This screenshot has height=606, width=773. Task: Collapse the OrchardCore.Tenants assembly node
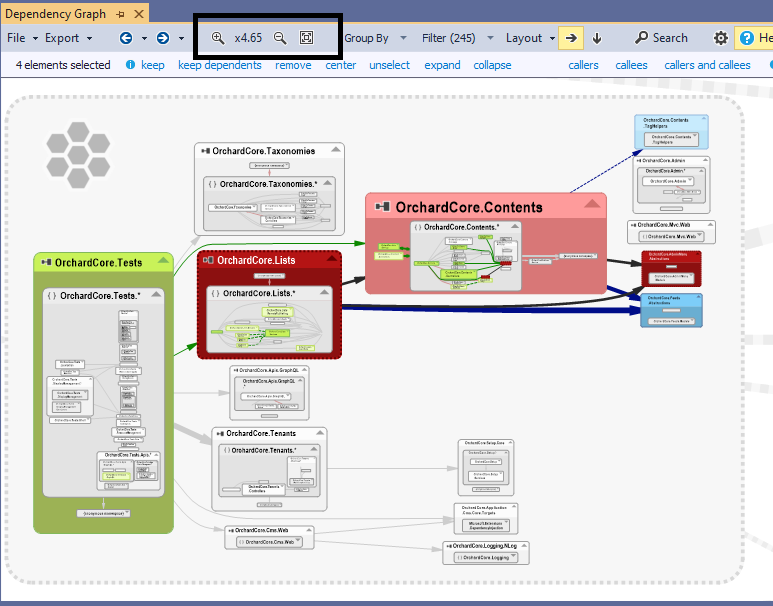tap(320, 432)
